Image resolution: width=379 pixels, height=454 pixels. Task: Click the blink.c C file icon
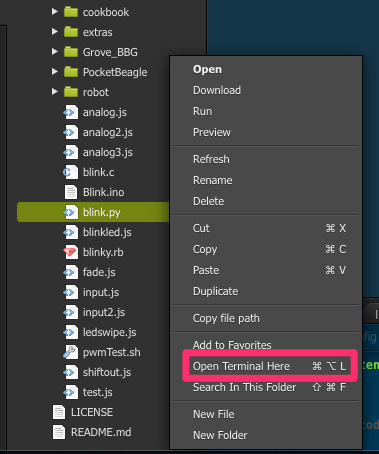[x=70, y=172]
